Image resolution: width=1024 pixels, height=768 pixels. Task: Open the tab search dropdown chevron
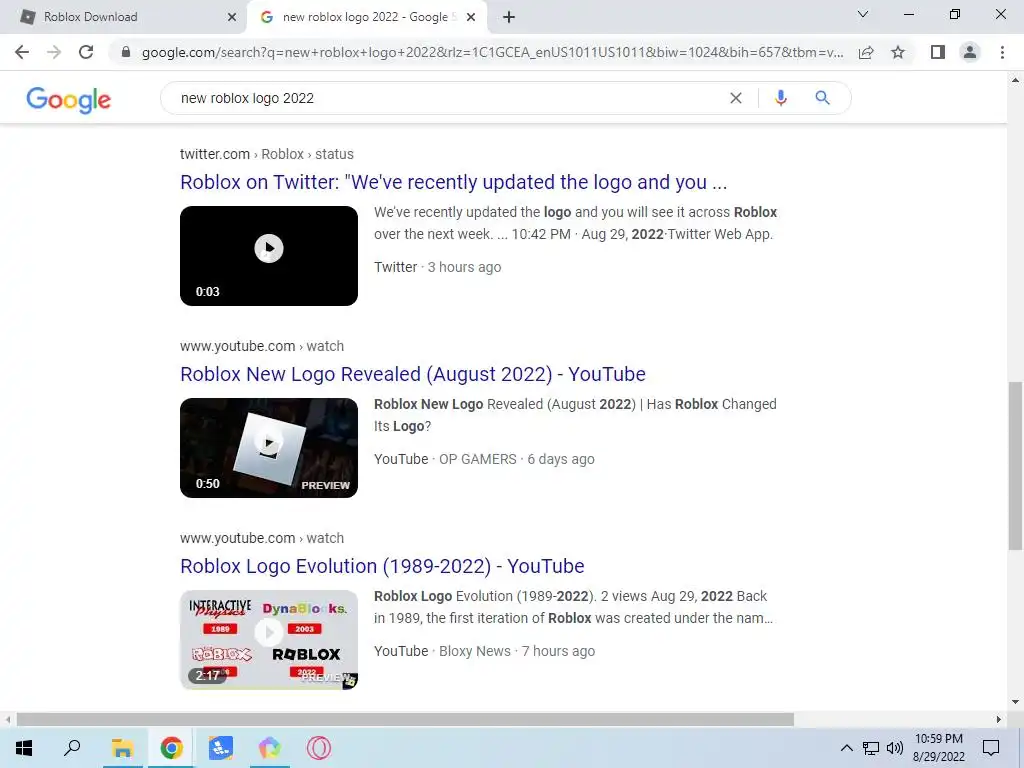point(863,14)
